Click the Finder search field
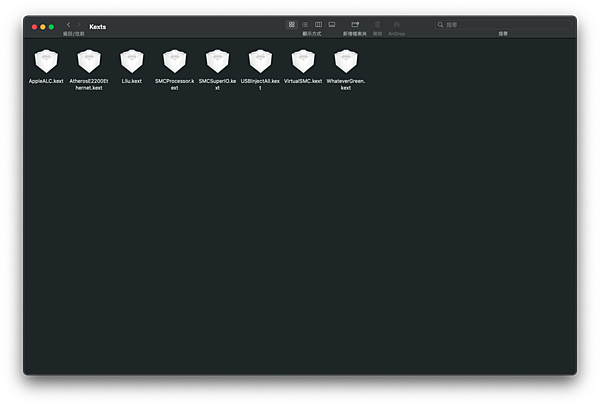The width and height of the screenshot is (600, 406). [503, 25]
